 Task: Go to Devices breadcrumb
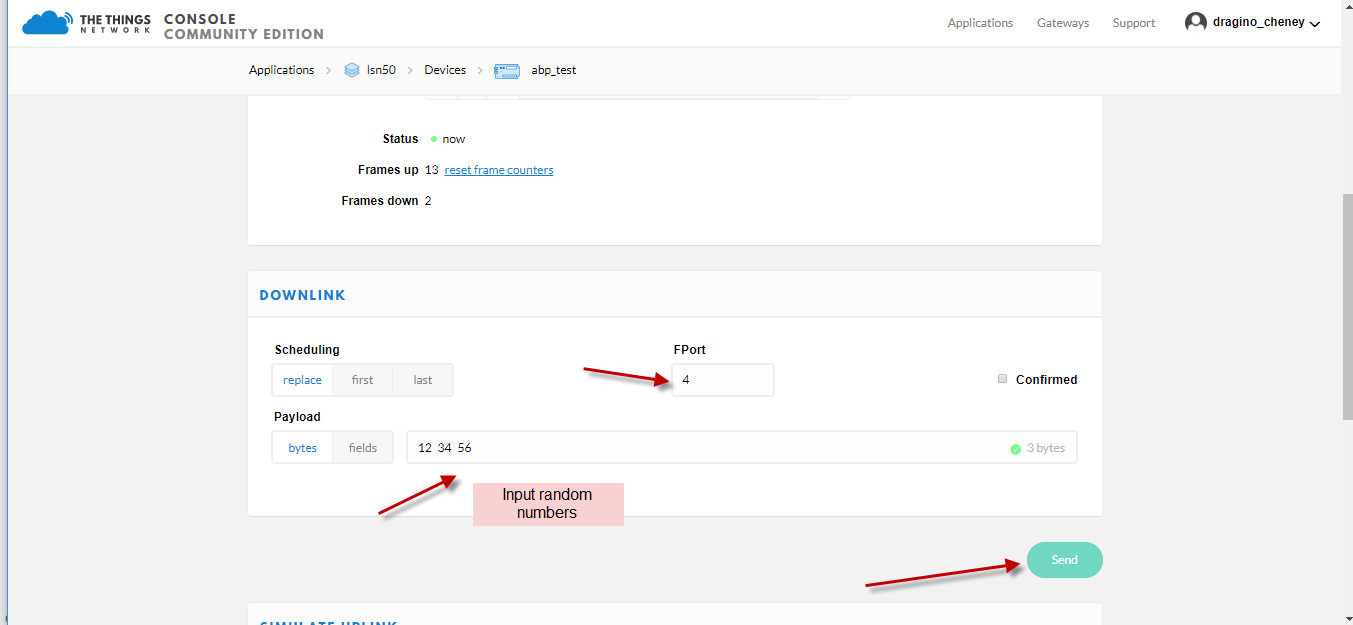point(445,70)
